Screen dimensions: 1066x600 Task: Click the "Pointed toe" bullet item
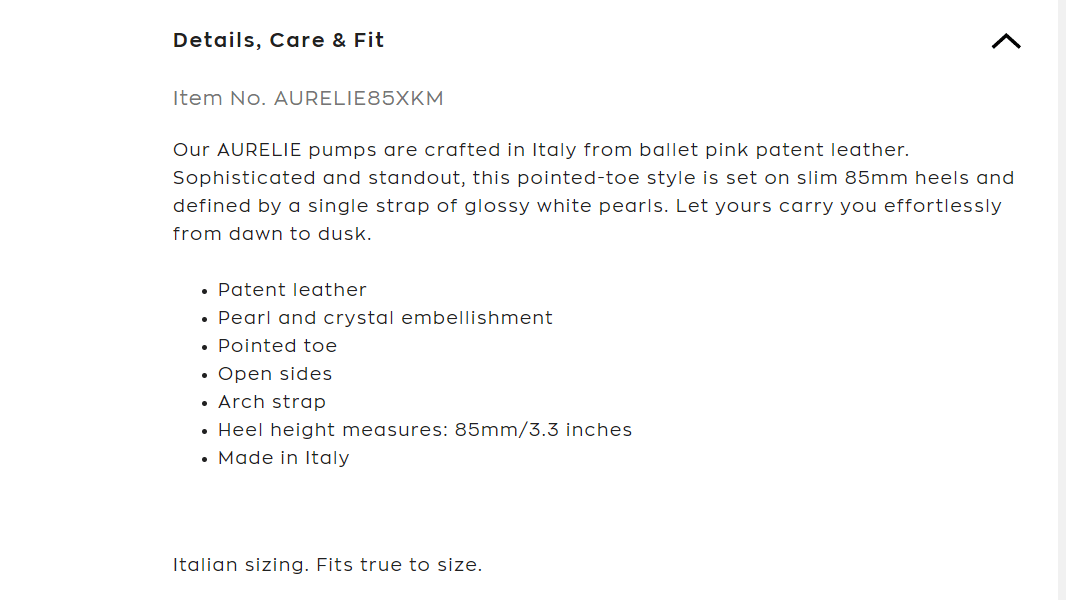[277, 346]
